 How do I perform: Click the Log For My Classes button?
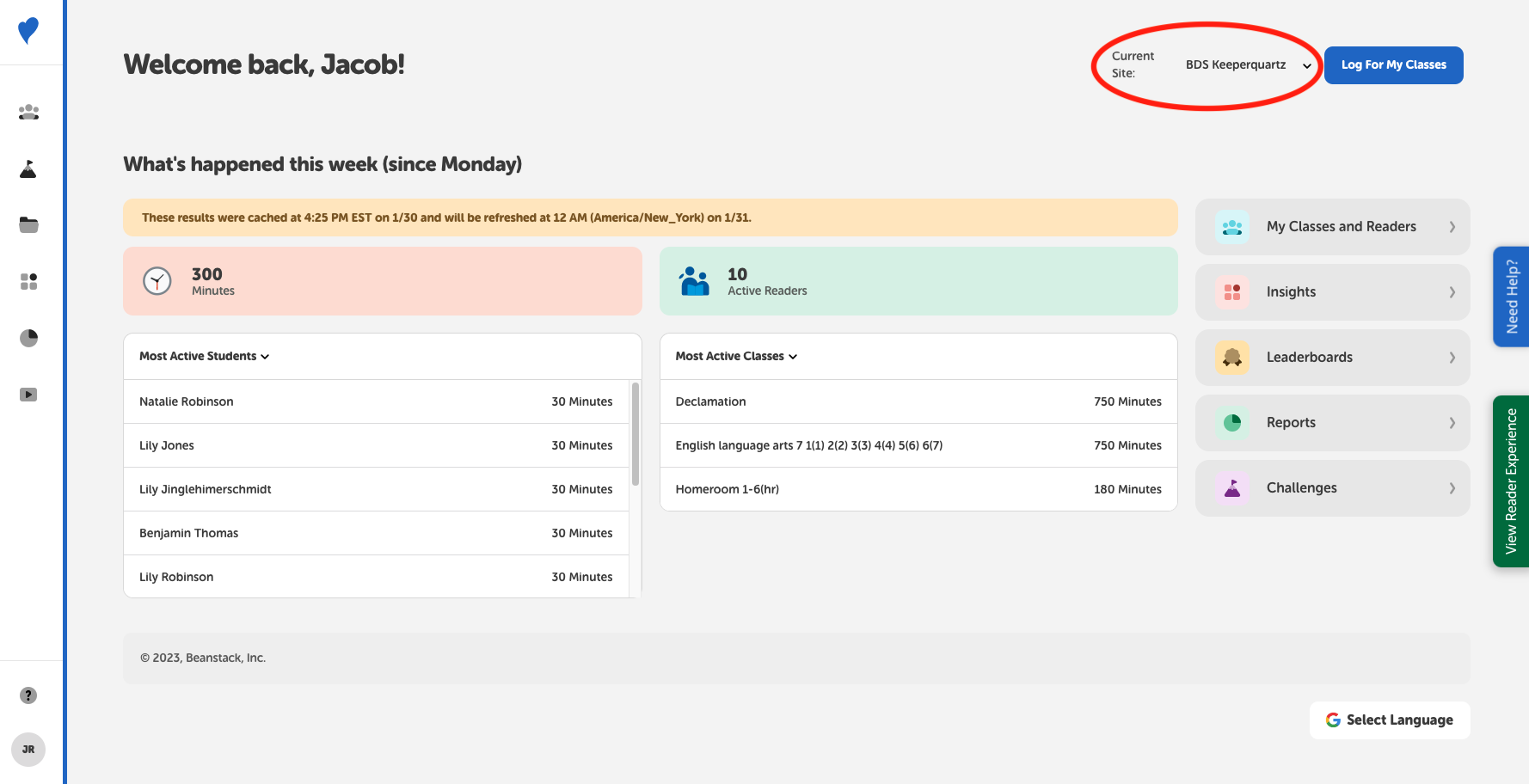[x=1393, y=64]
